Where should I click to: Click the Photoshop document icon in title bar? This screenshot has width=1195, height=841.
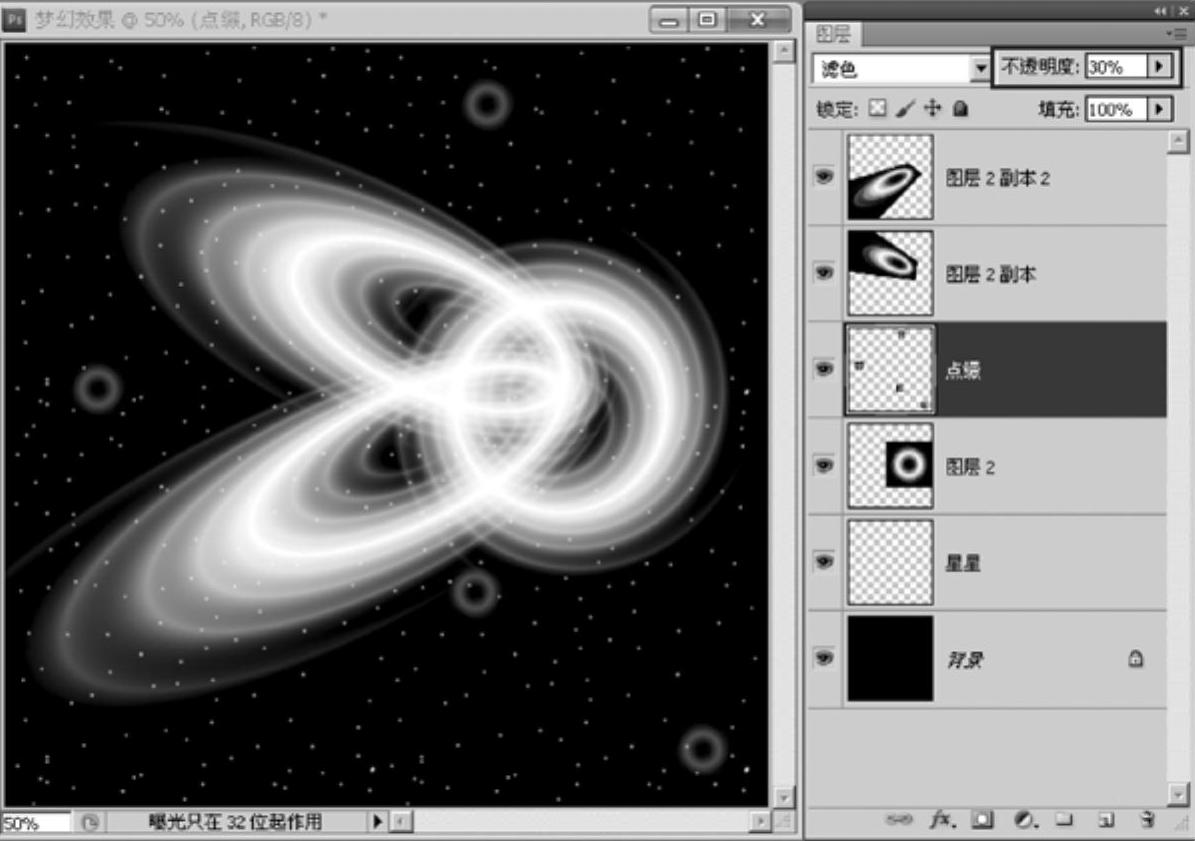14,19
